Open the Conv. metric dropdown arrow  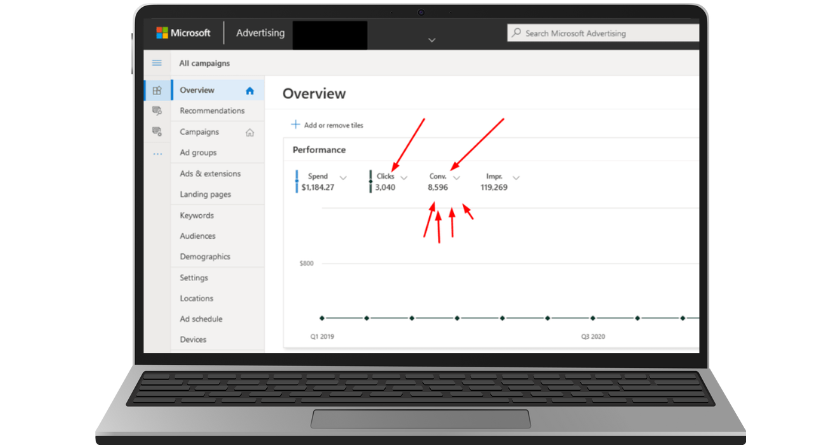point(456,178)
